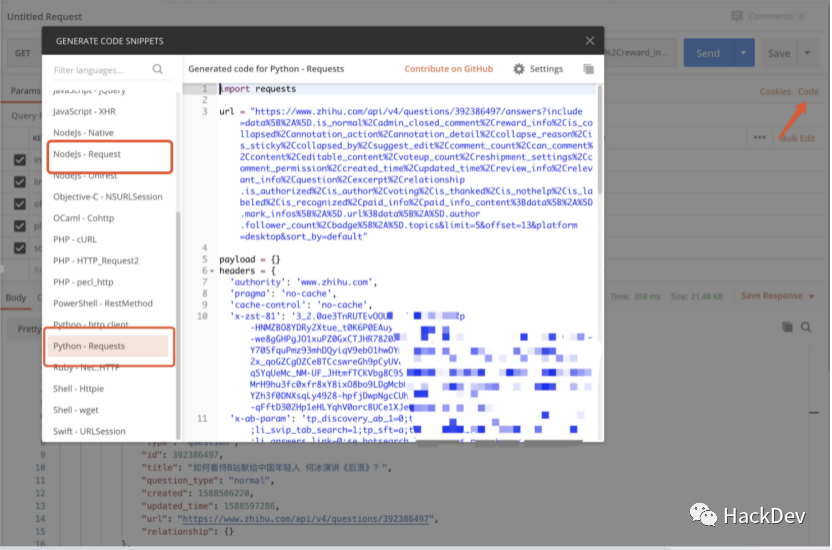Open the Cookies link
Viewport: 832px width, 550px height.
click(x=775, y=92)
